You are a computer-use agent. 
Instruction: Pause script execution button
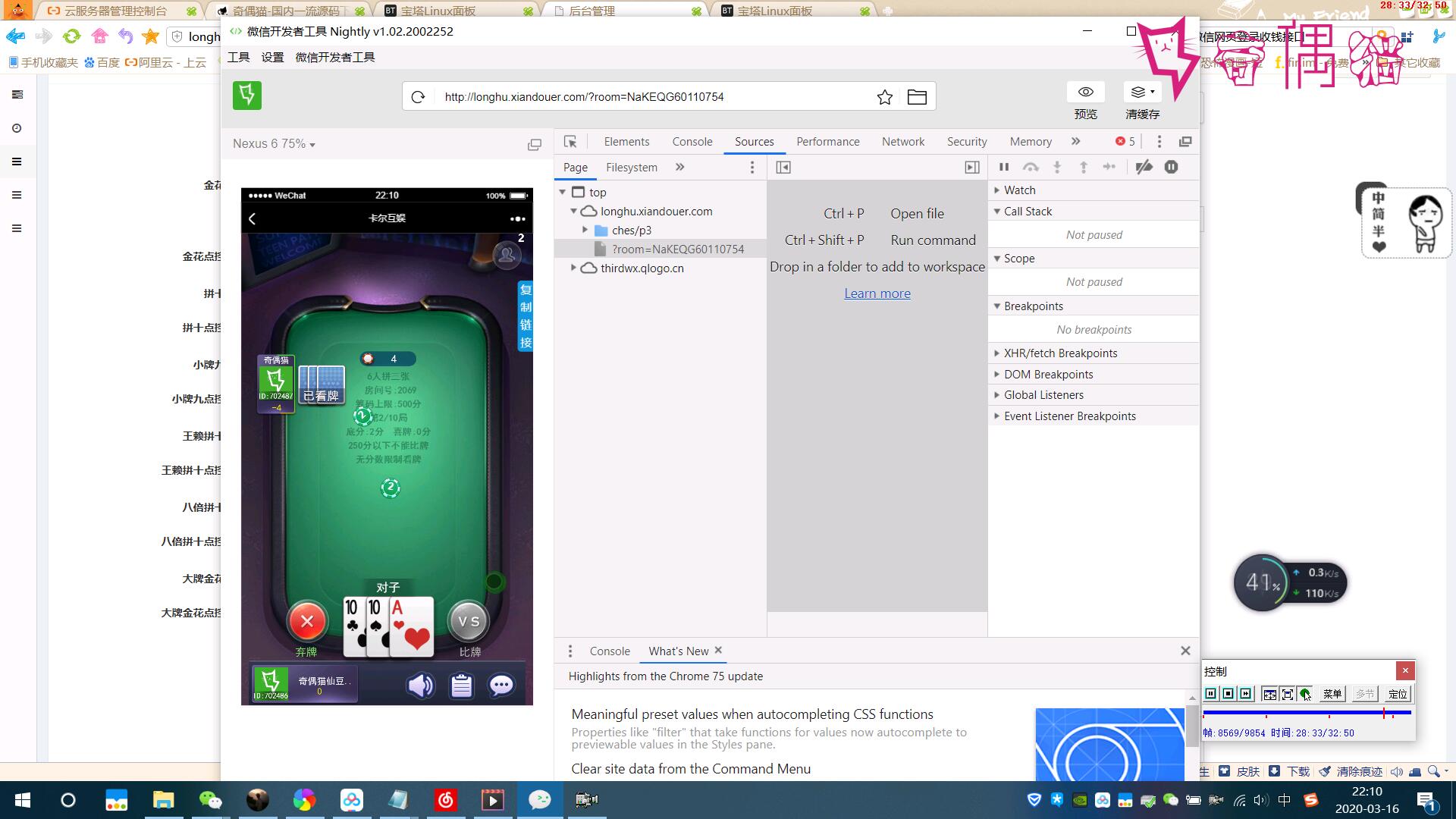(1004, 167)
